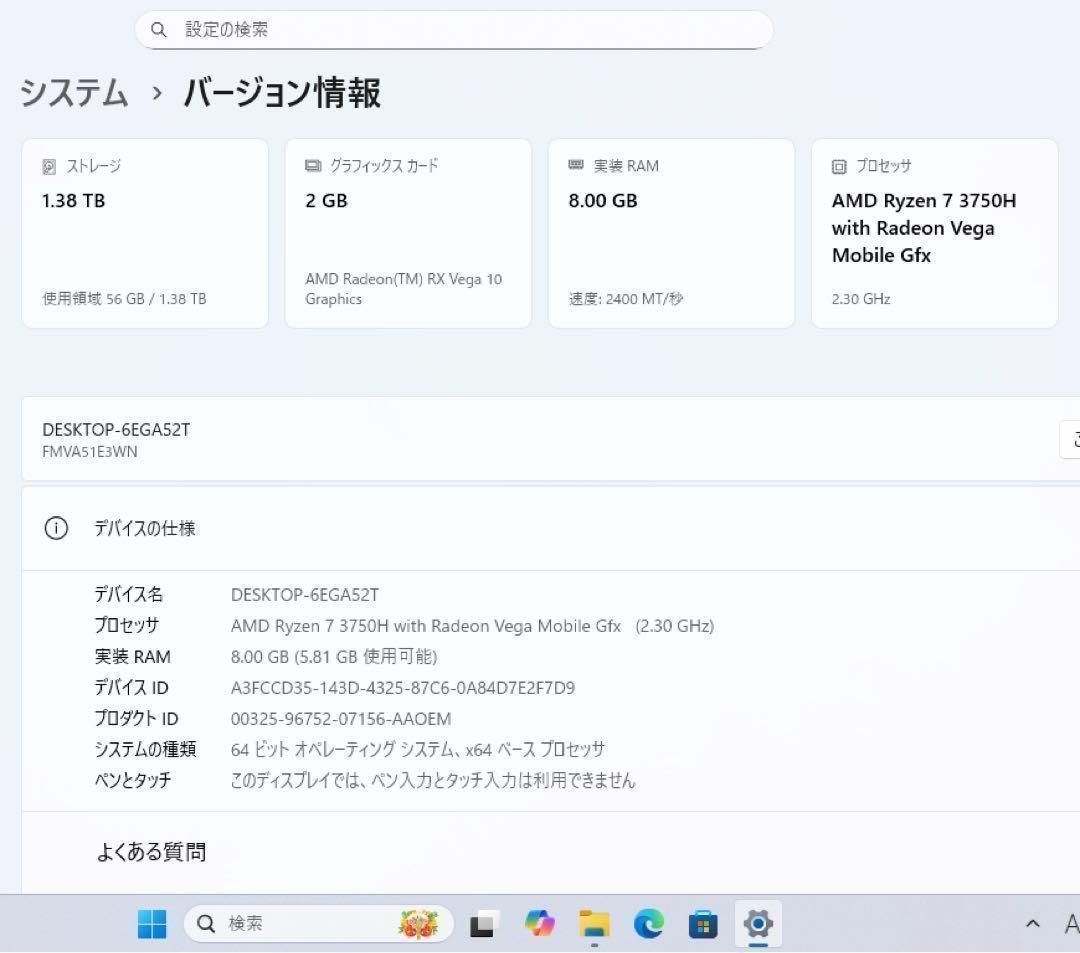Image resolution: width=1080 pixels, height=953 pixels.
Task: Click the Start button
Action: point(151,924)
